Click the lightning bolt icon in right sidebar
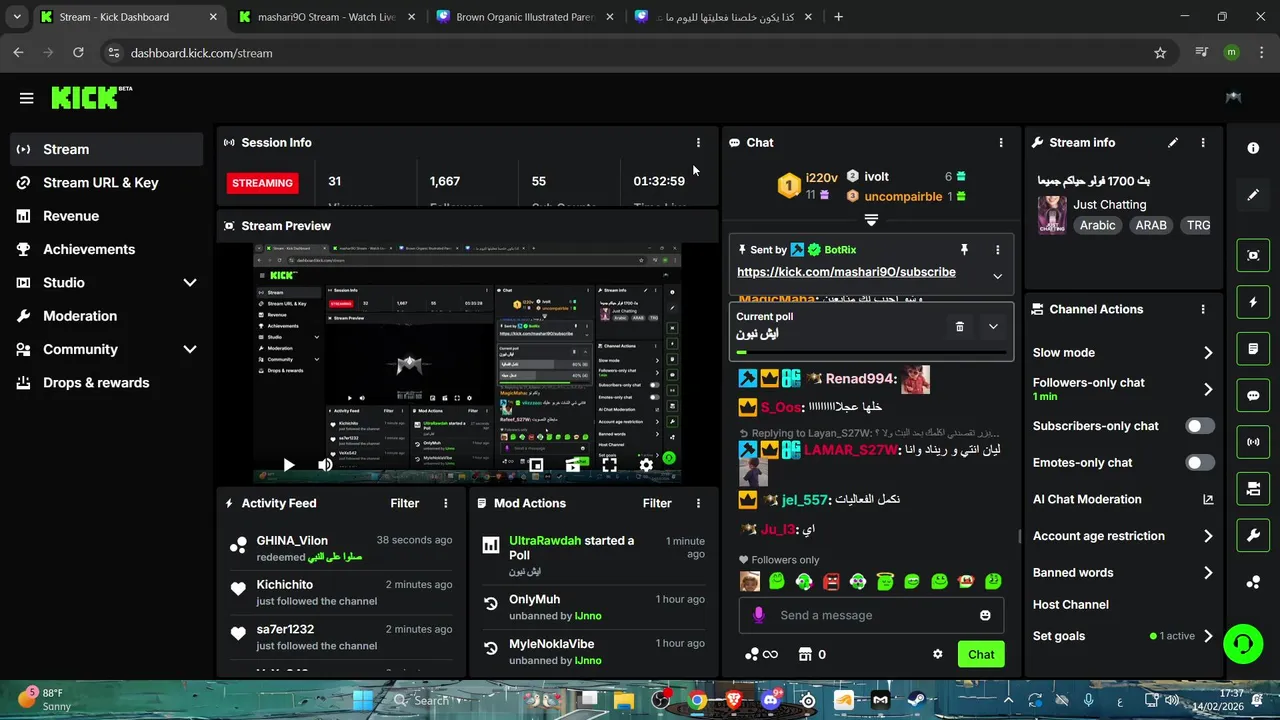Screen dimensions: 1280x720 (1253, 302)
